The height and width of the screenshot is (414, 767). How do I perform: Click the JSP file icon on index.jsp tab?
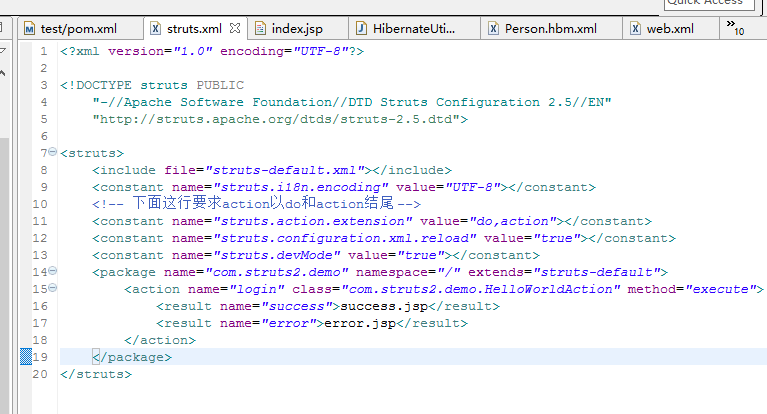pyautogui.click(x=260, y=29)
